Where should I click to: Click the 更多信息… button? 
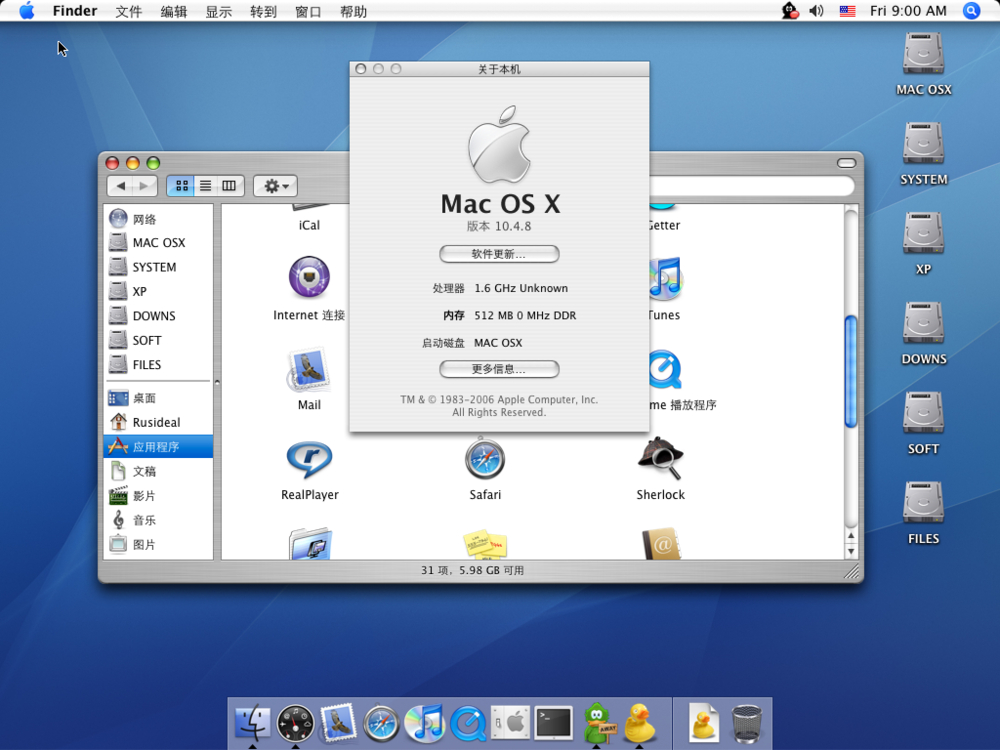click(499, 369)
